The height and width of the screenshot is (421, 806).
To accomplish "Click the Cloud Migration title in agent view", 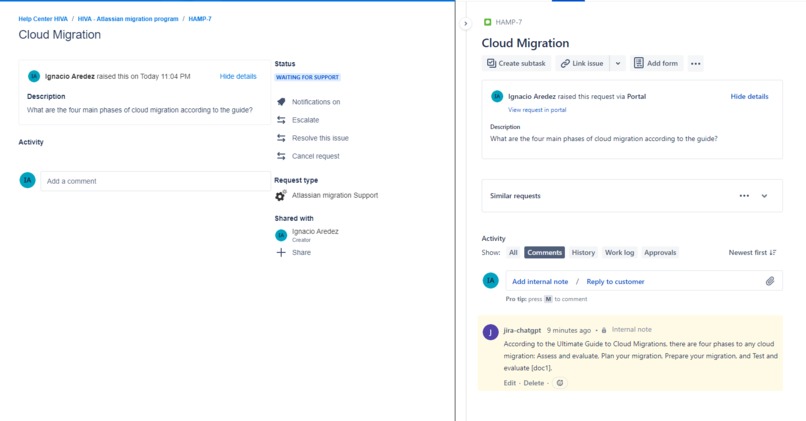I will (525, 43).
